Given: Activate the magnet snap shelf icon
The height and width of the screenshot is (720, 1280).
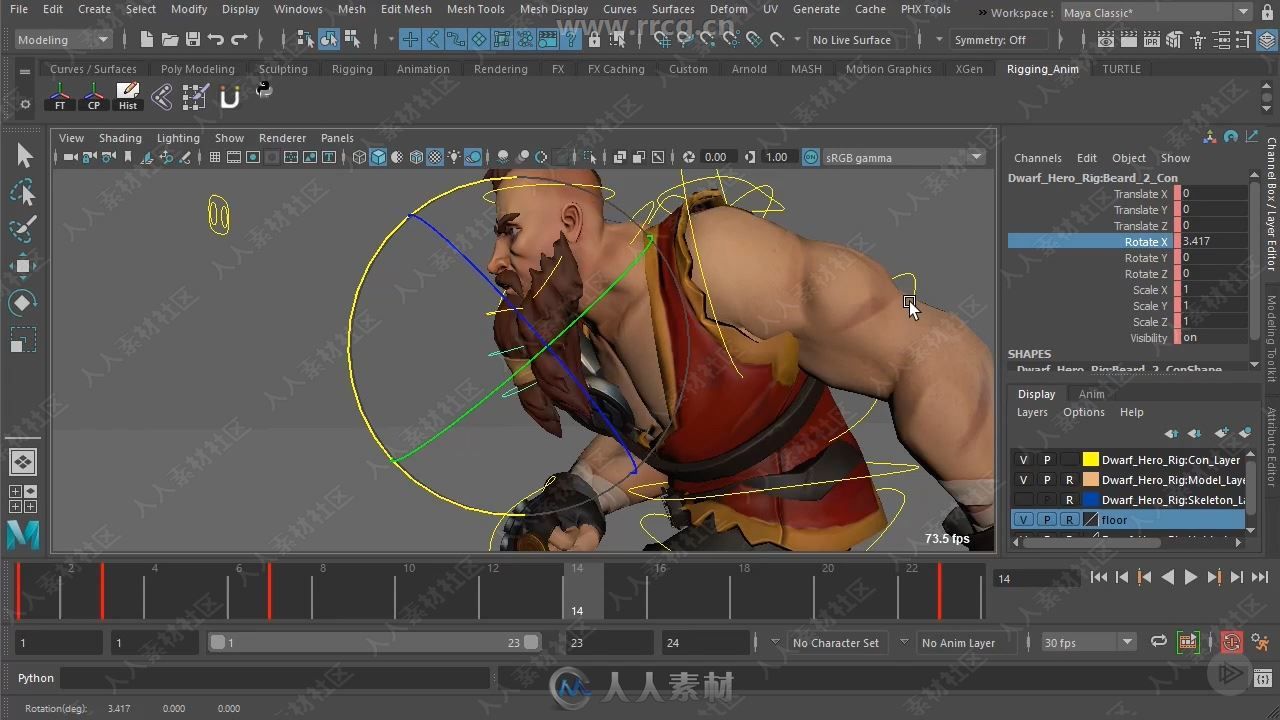Looking at the screenshot, I should [229, 97].
